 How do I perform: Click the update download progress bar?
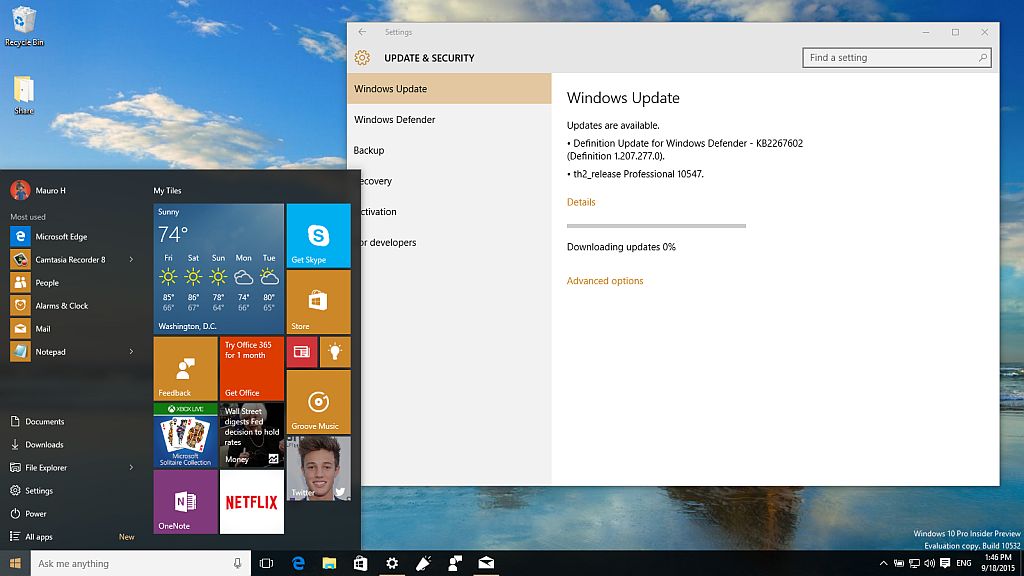656,226
